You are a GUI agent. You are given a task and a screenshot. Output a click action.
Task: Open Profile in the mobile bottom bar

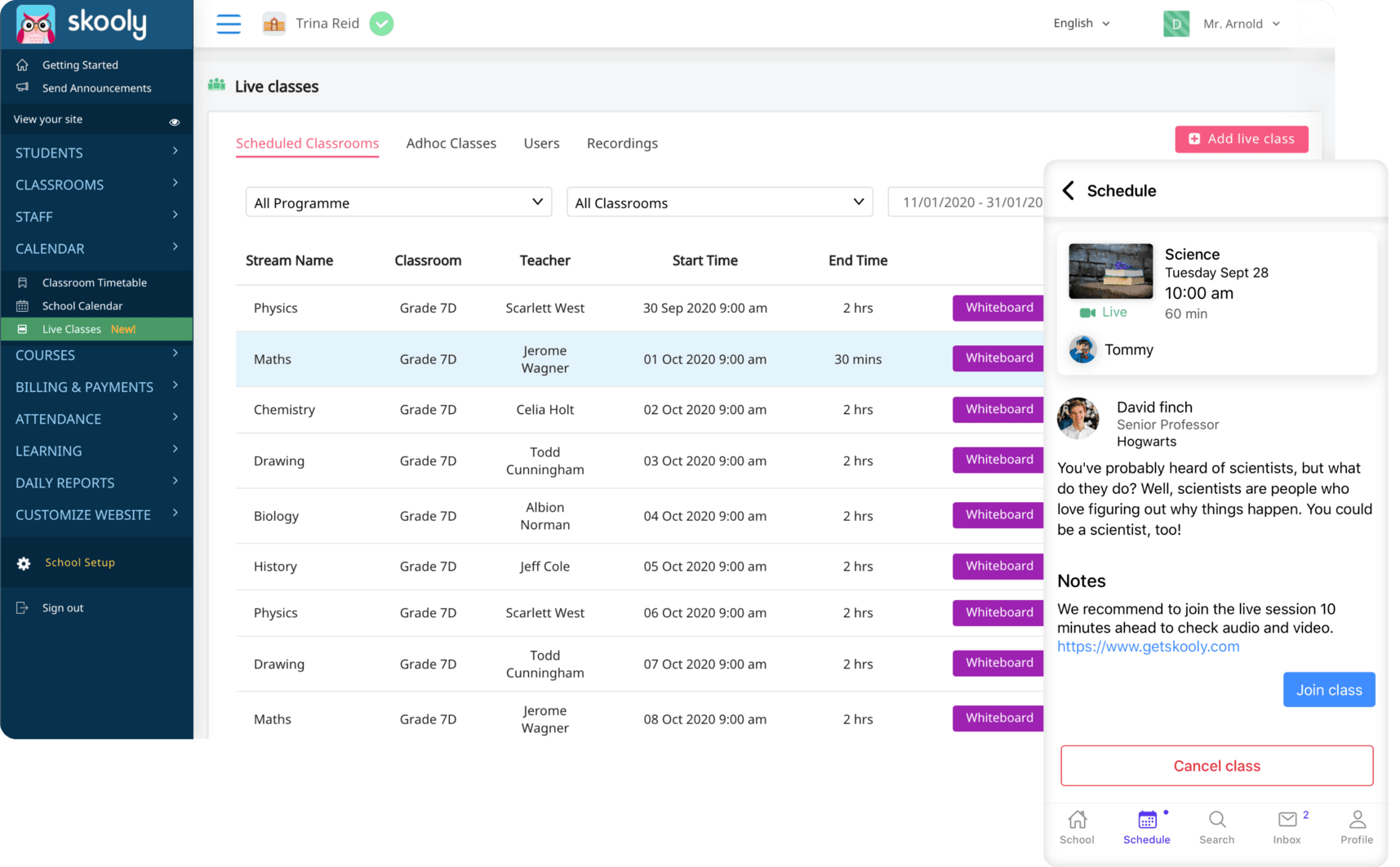coord(1357,827)
